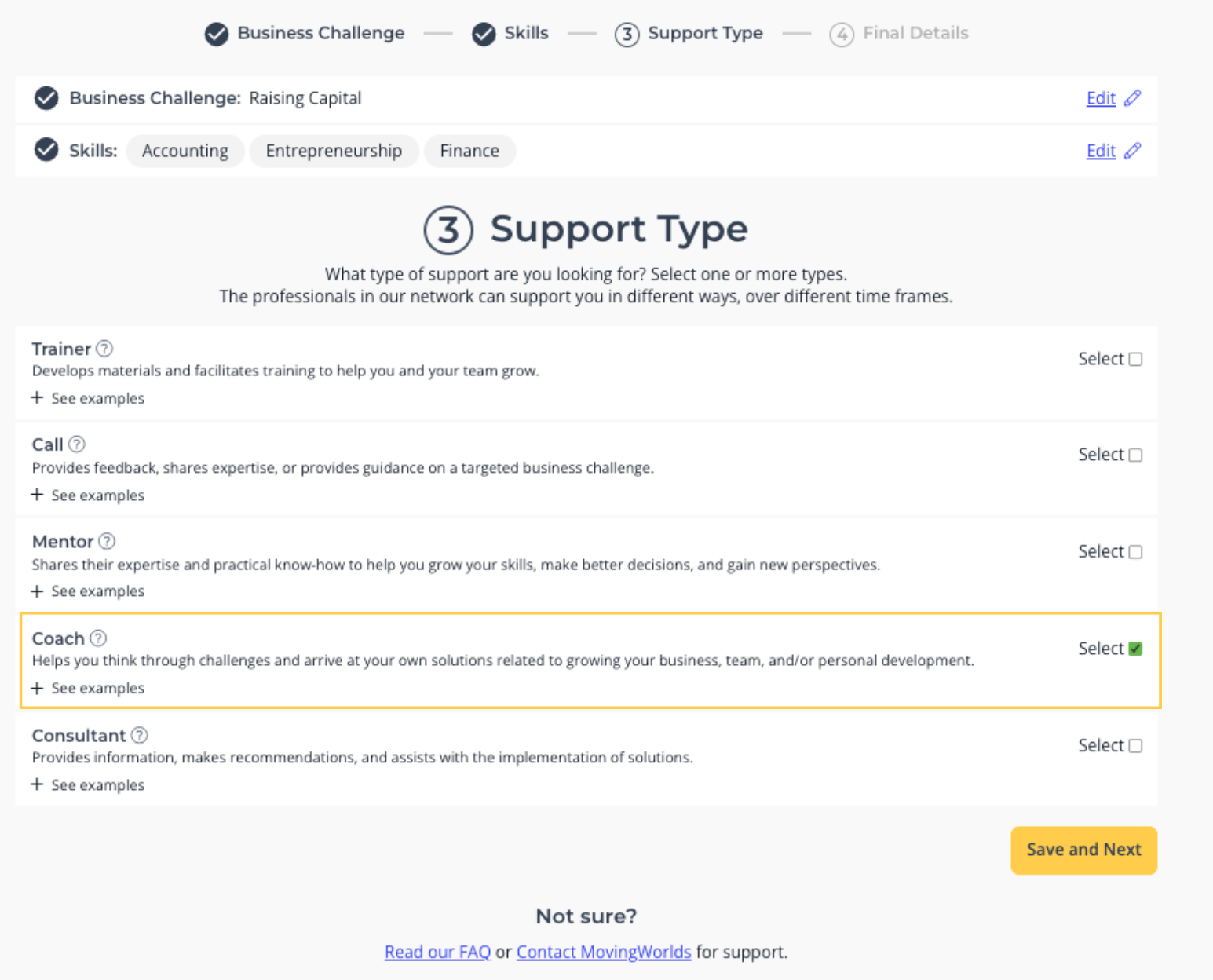Image resolution: width=1213 pixels, height=980 pixels.
Task: Expand See examples under Call
Action: (x=88, y=495)
